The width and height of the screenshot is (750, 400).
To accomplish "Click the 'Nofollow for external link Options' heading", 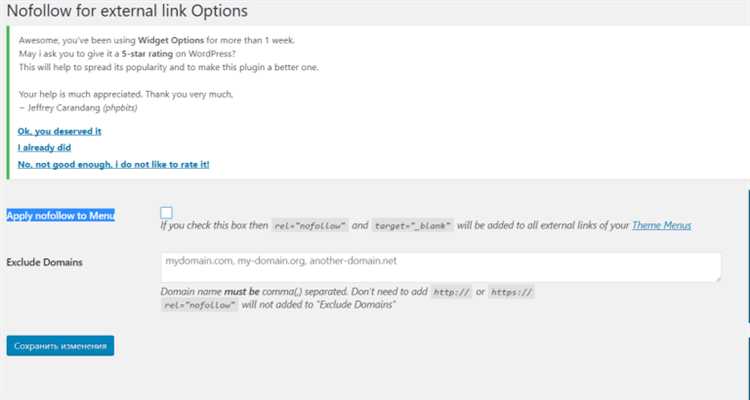I will point(127,11).
